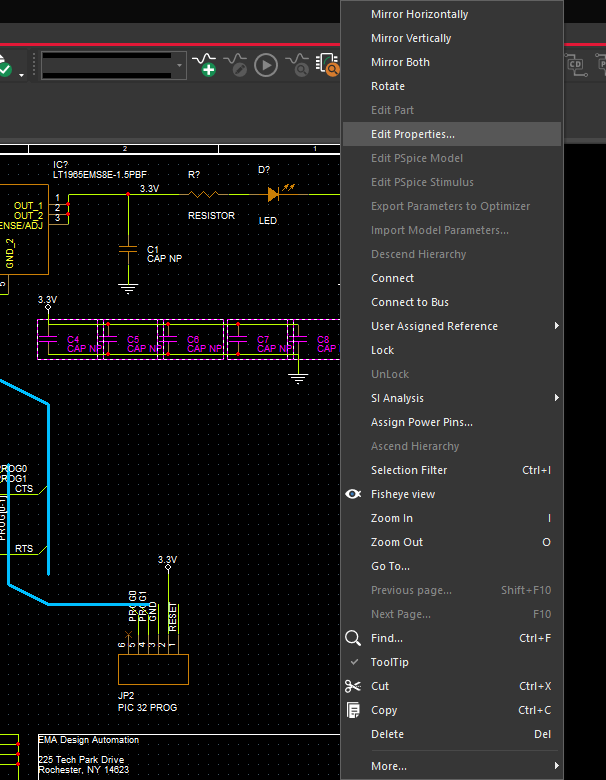Screen dimensions: 606x780
Task: Open Selection Filter menu entry
Action: point(452,470)
